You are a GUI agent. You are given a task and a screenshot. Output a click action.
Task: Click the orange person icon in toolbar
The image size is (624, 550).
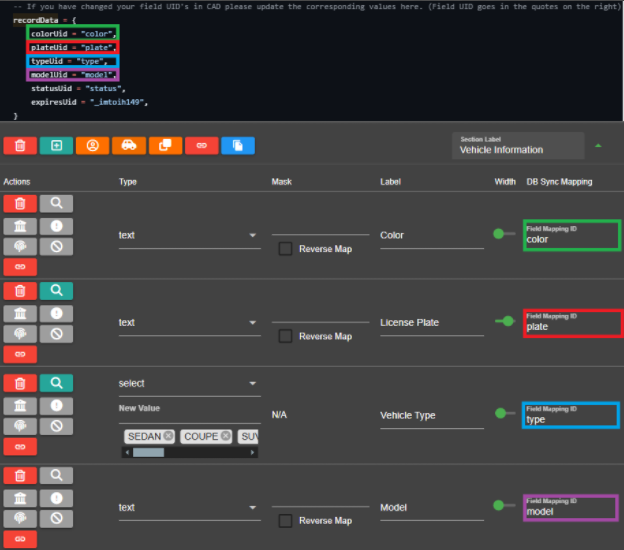point(92,146)
